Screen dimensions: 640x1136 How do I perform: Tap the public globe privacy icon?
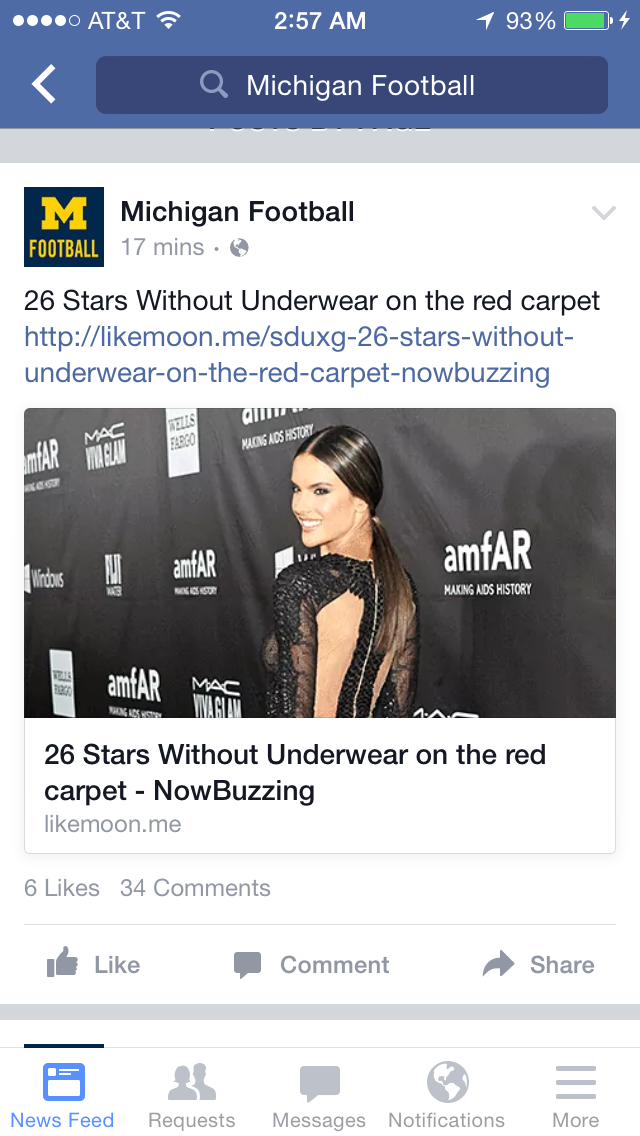239,248
